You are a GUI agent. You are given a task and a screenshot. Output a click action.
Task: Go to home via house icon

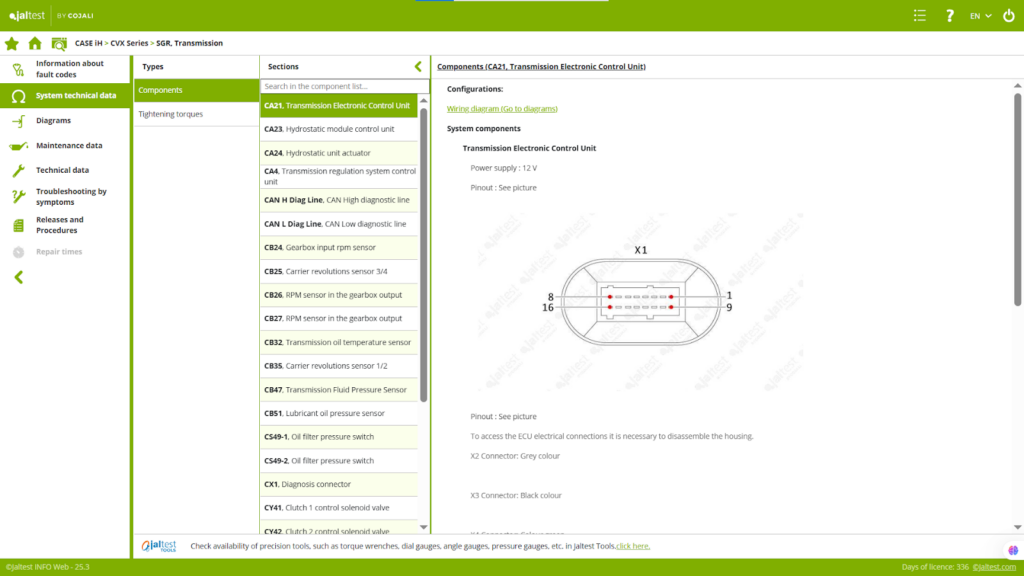click(35, 43)
